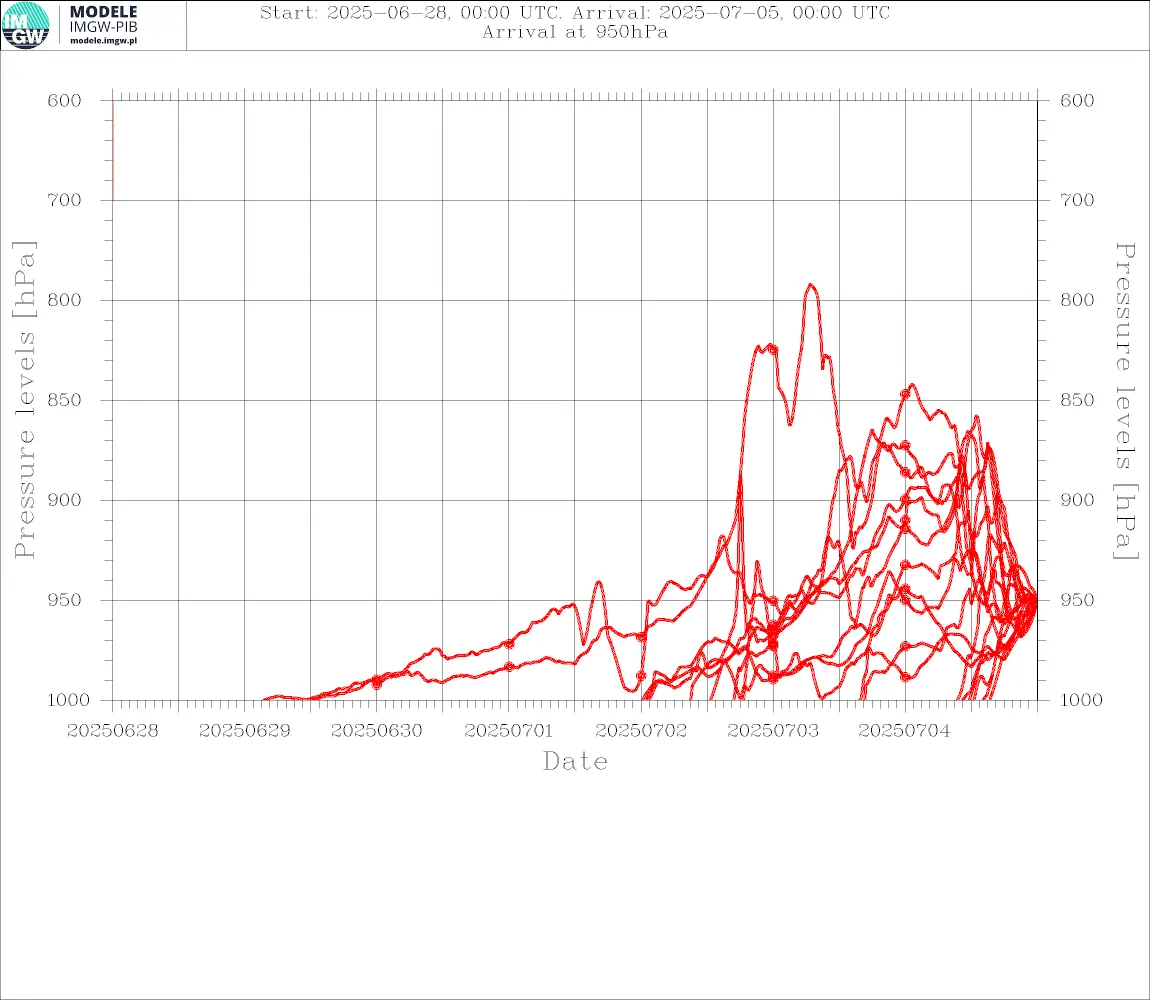
Task: Click the right axis 950 label
Action: click(1077, 600)
